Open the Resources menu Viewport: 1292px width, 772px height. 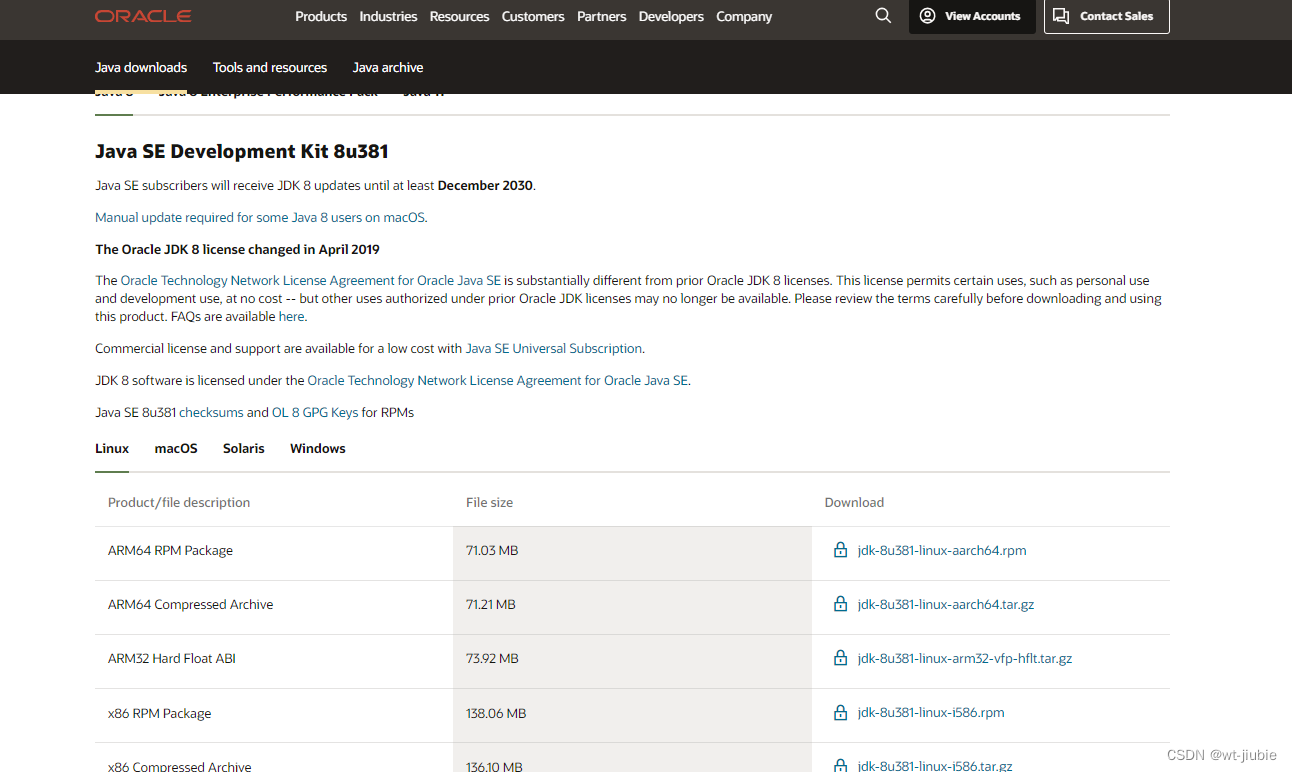pyautogui.click(x=459, y=16)
